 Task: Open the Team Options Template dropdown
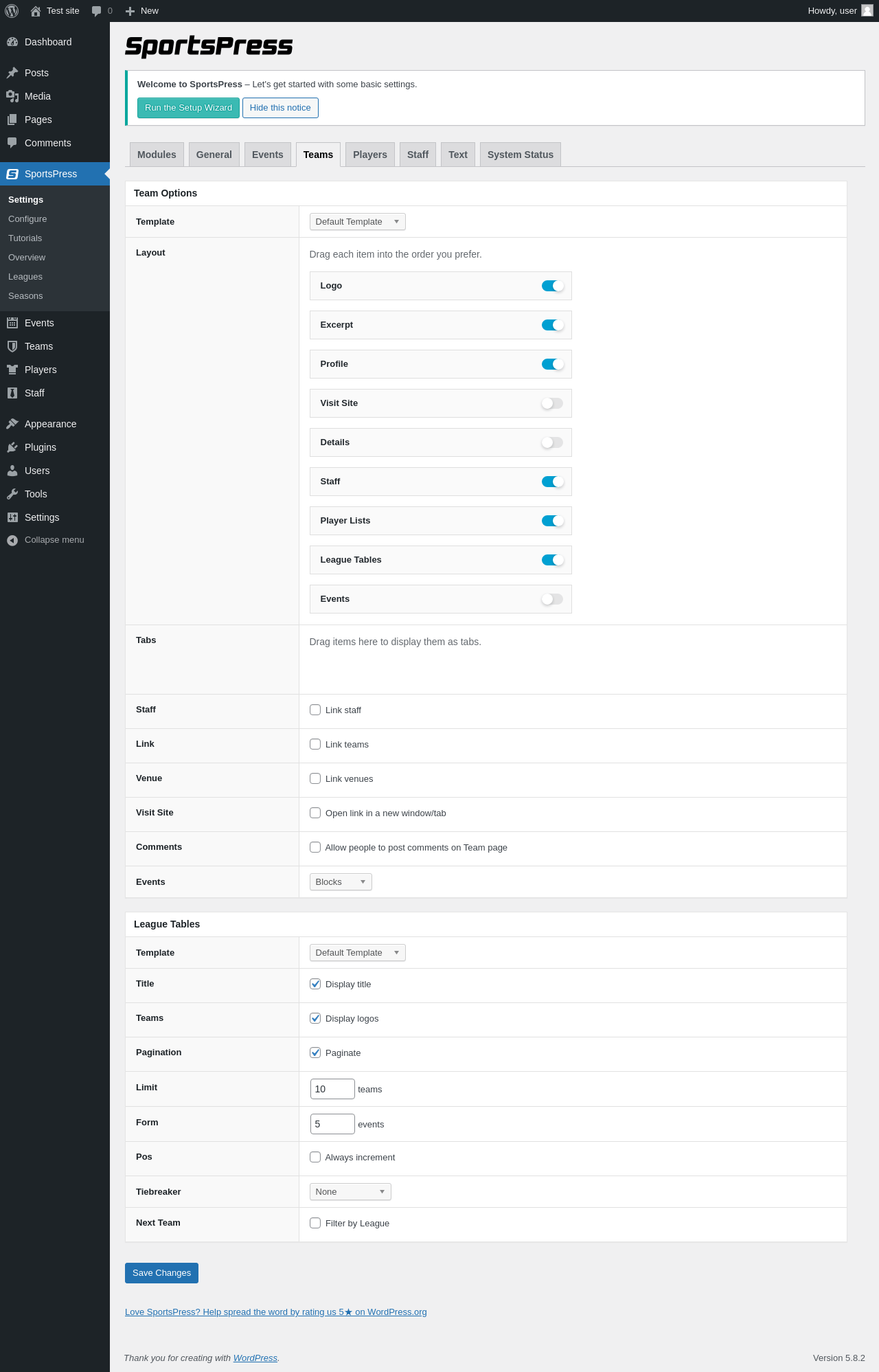point(357,222)
